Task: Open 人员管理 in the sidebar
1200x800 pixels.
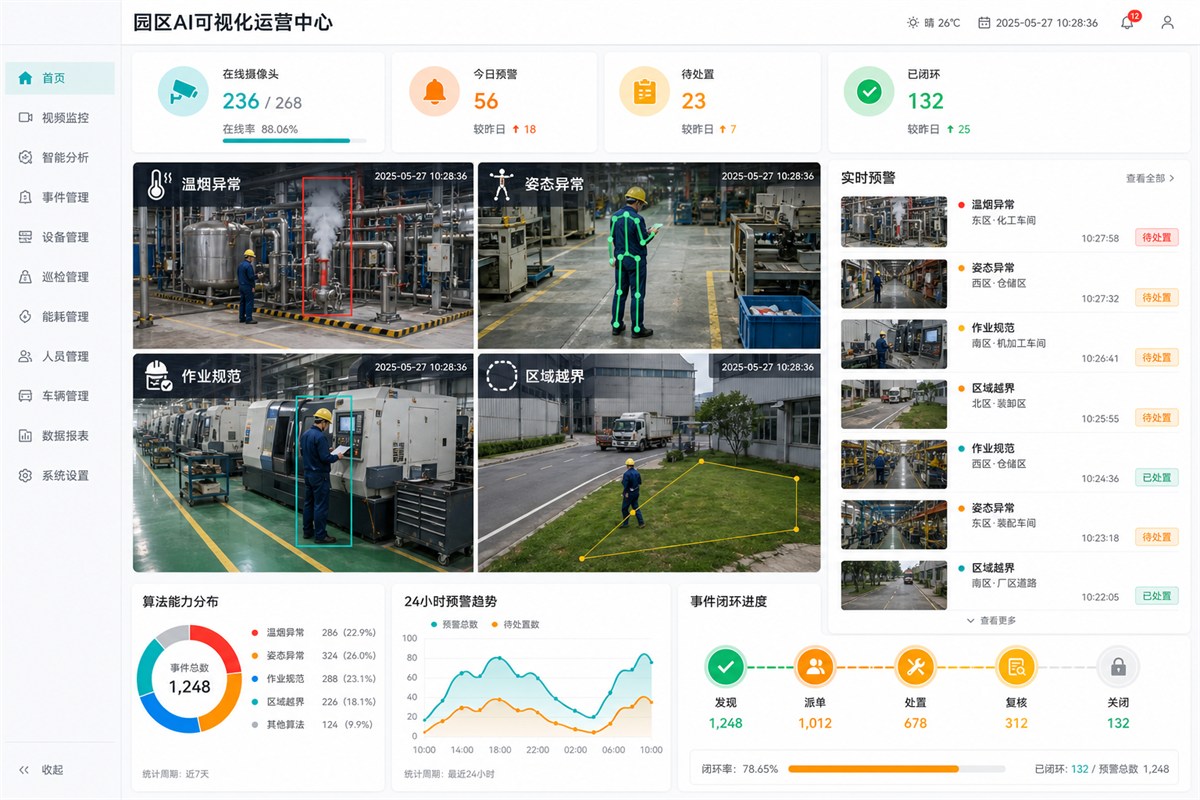Action: coord(60,356)
